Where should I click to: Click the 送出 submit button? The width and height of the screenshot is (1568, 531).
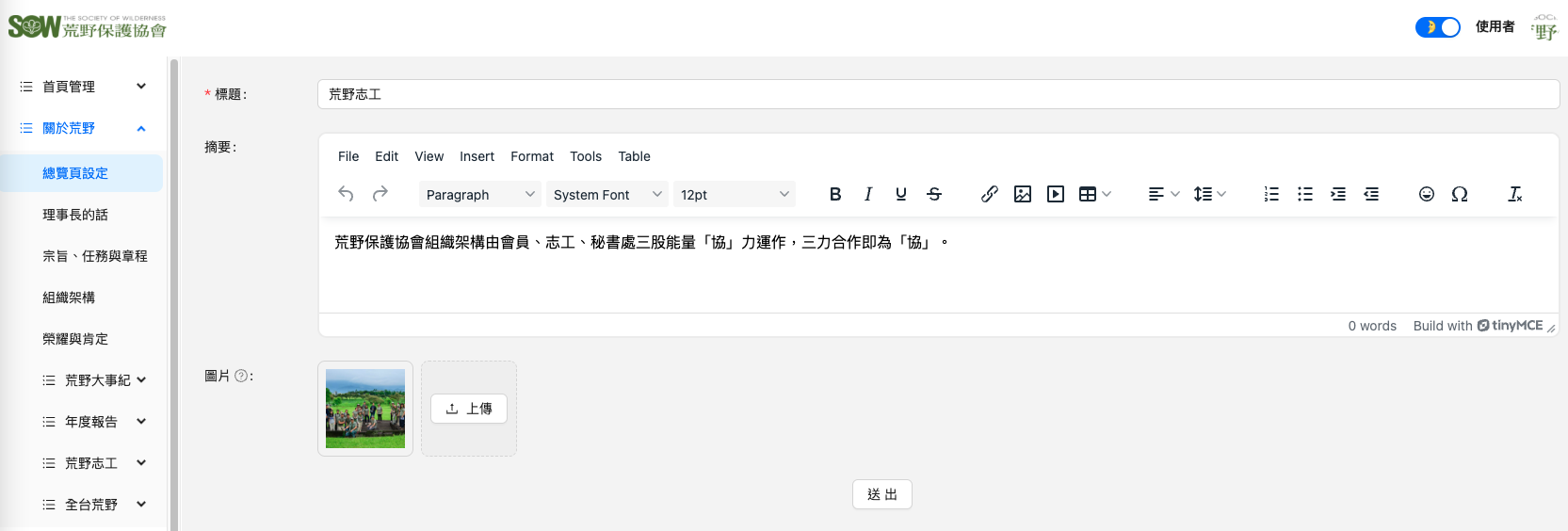point(881,494)
